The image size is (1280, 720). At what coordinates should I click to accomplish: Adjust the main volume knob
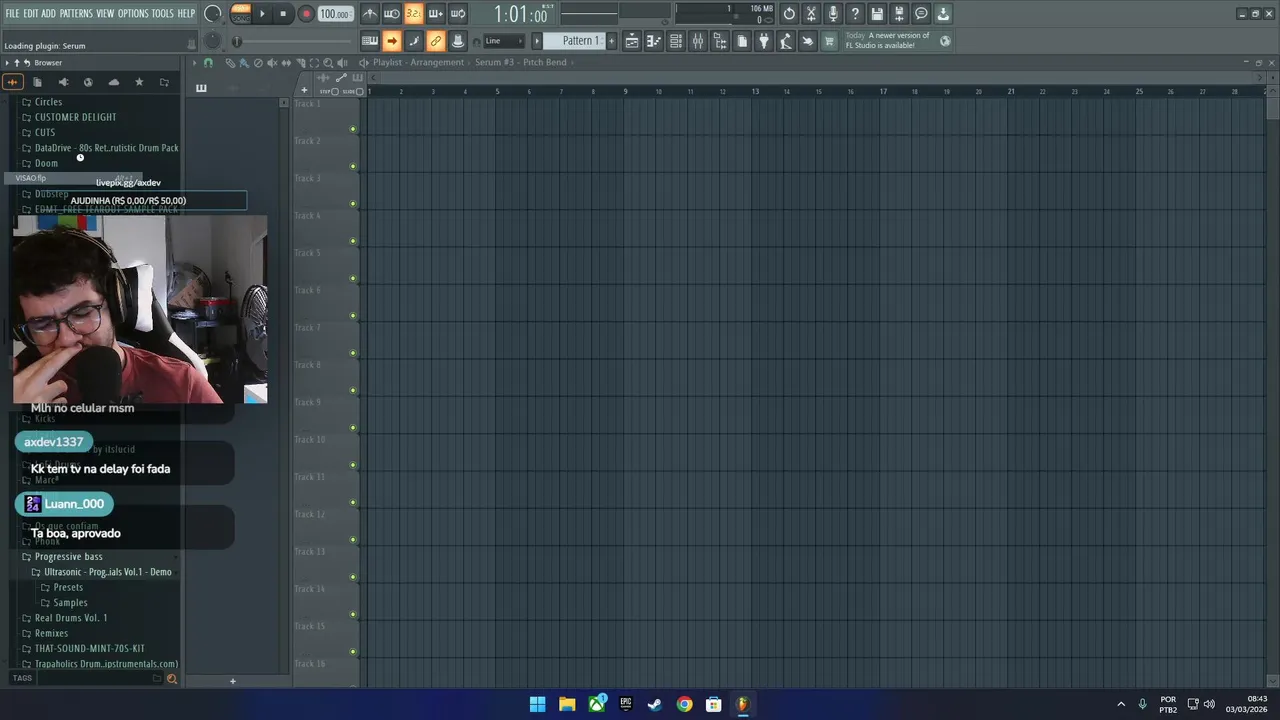coord(213,14)
